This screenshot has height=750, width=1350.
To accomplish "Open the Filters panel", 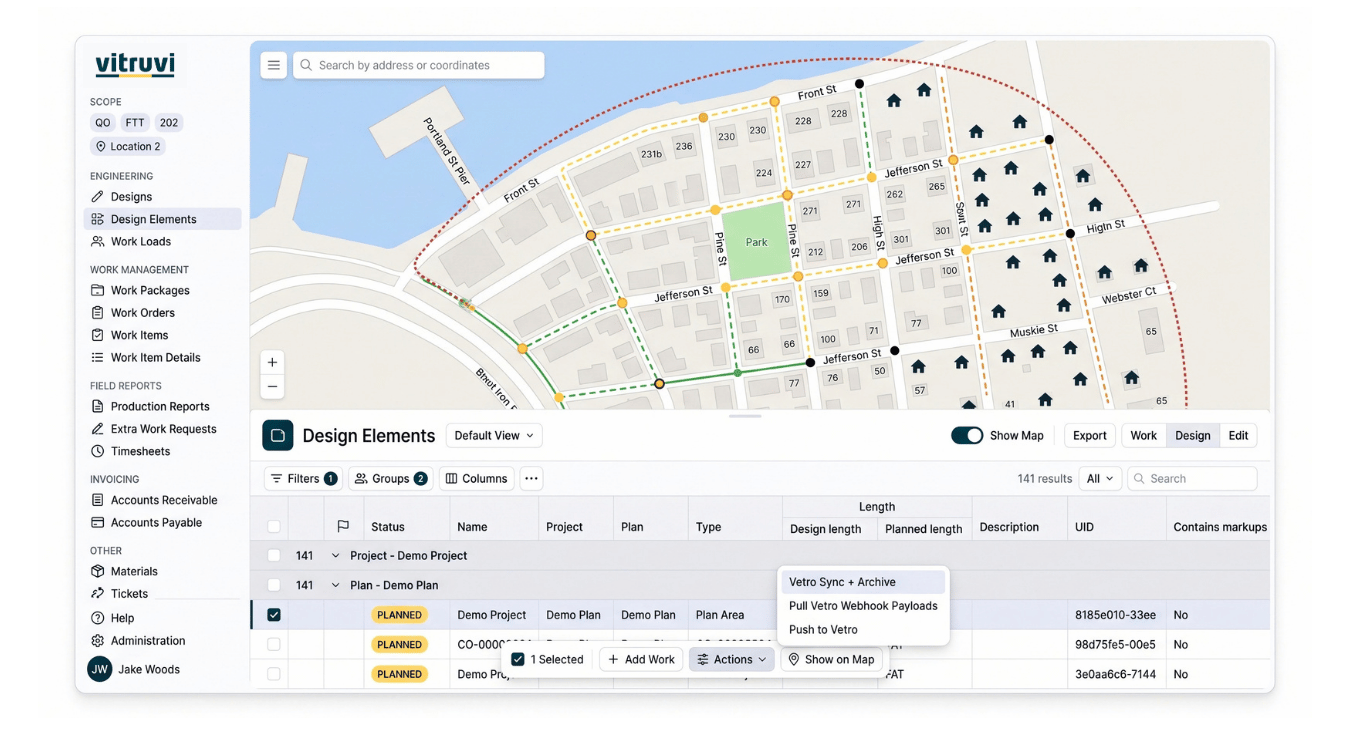I will [x=303, y=479].
